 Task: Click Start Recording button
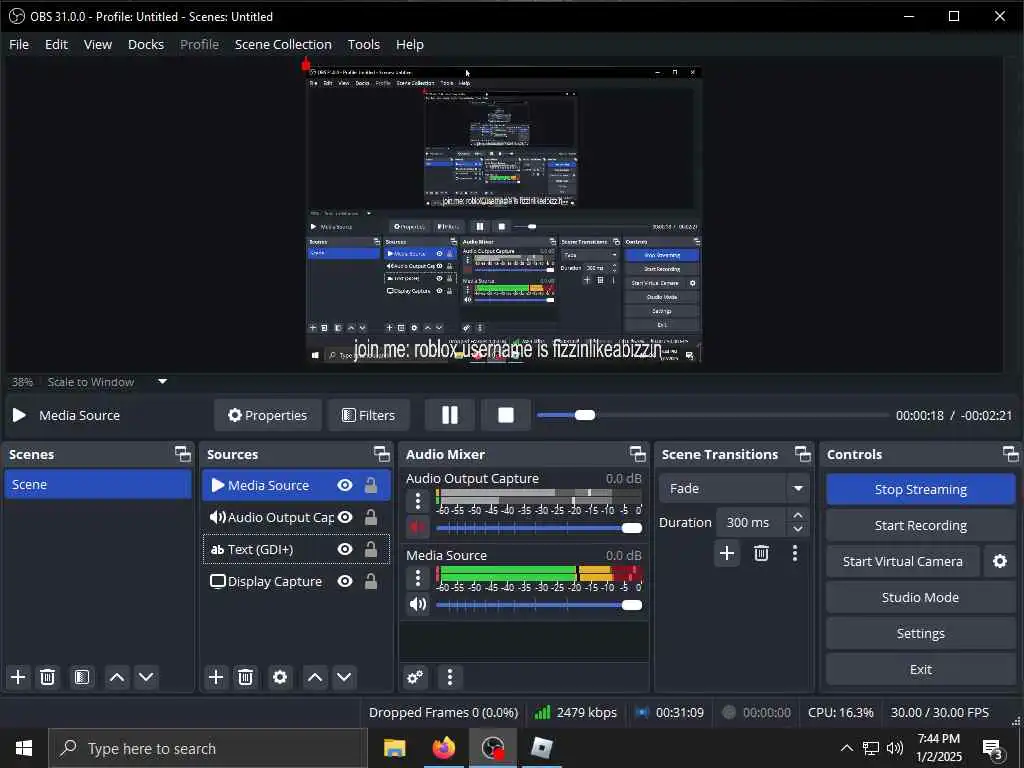tap(921, 525)
